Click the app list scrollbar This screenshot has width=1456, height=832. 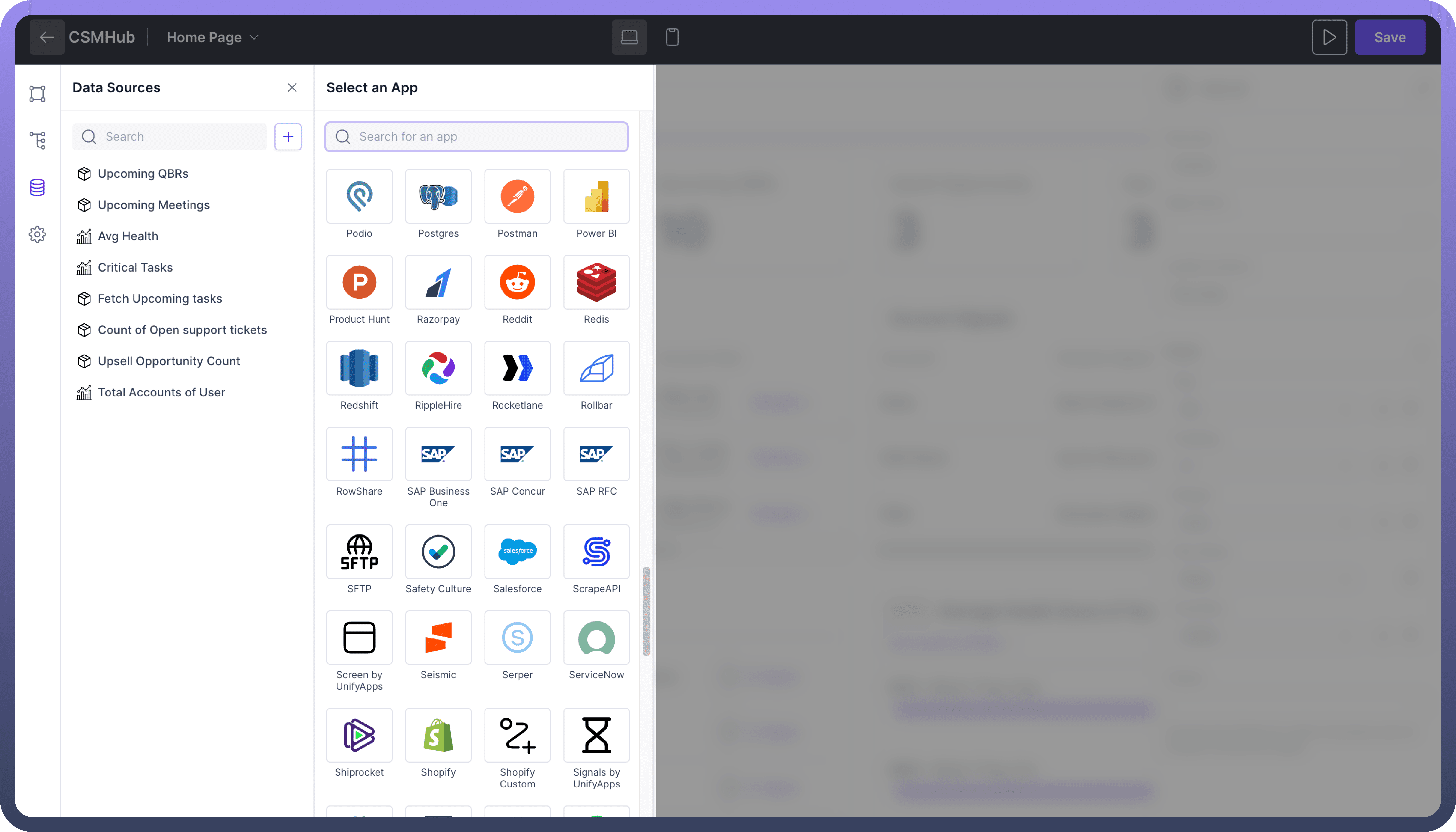click(646, 611)
